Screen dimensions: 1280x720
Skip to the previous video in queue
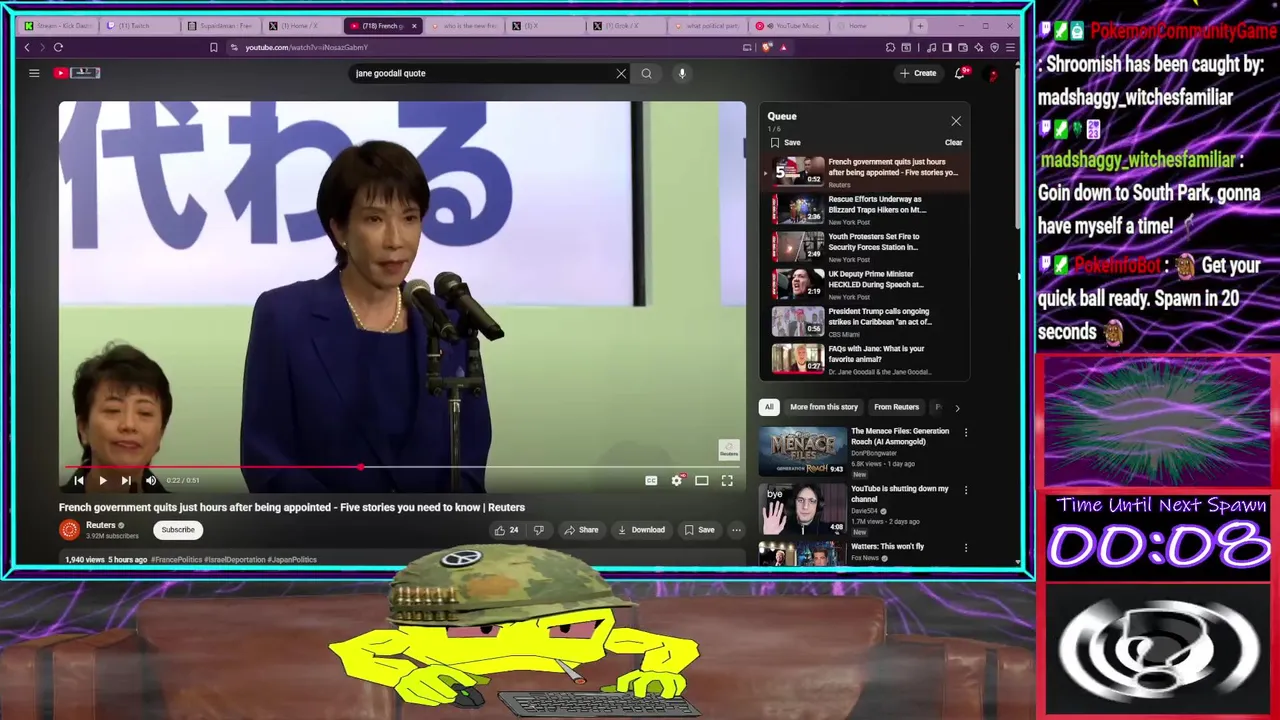click(79, 481)
